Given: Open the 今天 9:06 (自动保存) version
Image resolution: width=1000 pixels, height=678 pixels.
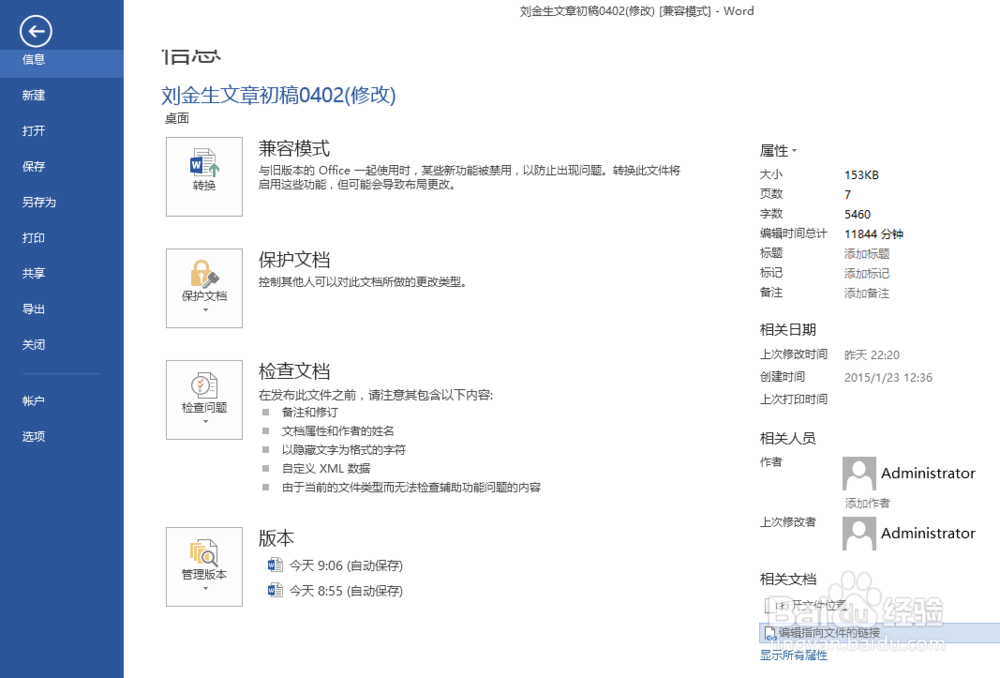Looking at the screenshot, I should click(346, 566).
